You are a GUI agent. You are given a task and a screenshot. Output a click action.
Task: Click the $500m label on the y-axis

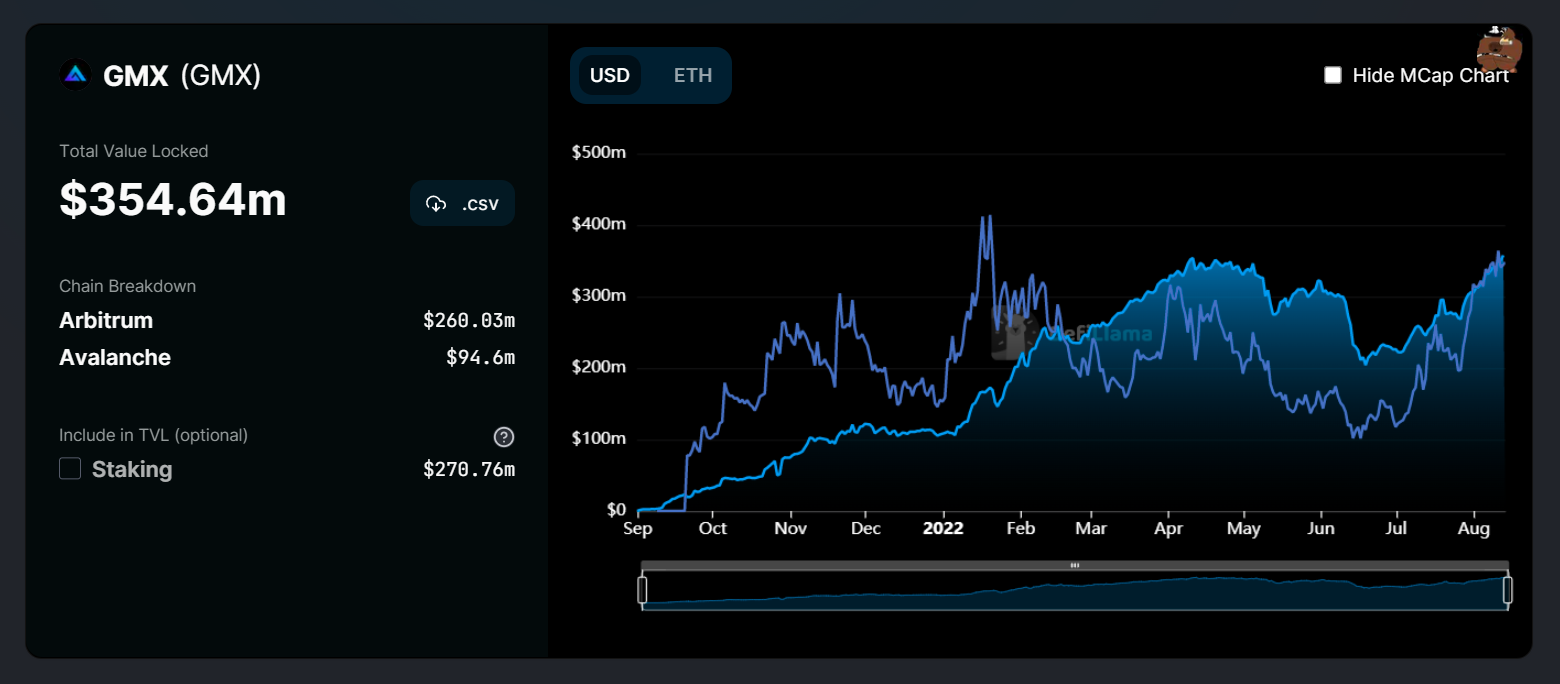(598, 153)
